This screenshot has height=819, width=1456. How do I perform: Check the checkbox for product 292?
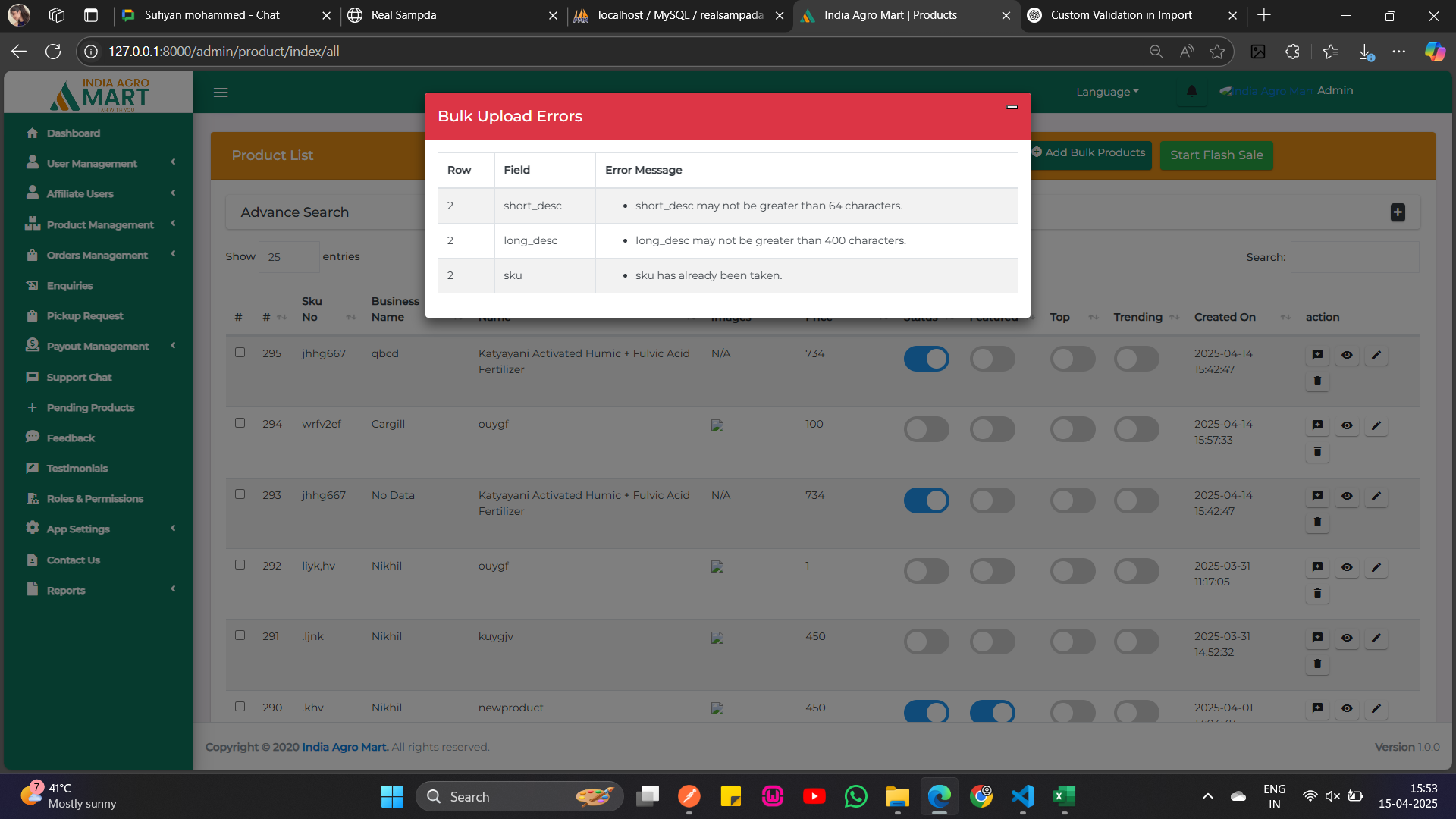coord(240,565)
